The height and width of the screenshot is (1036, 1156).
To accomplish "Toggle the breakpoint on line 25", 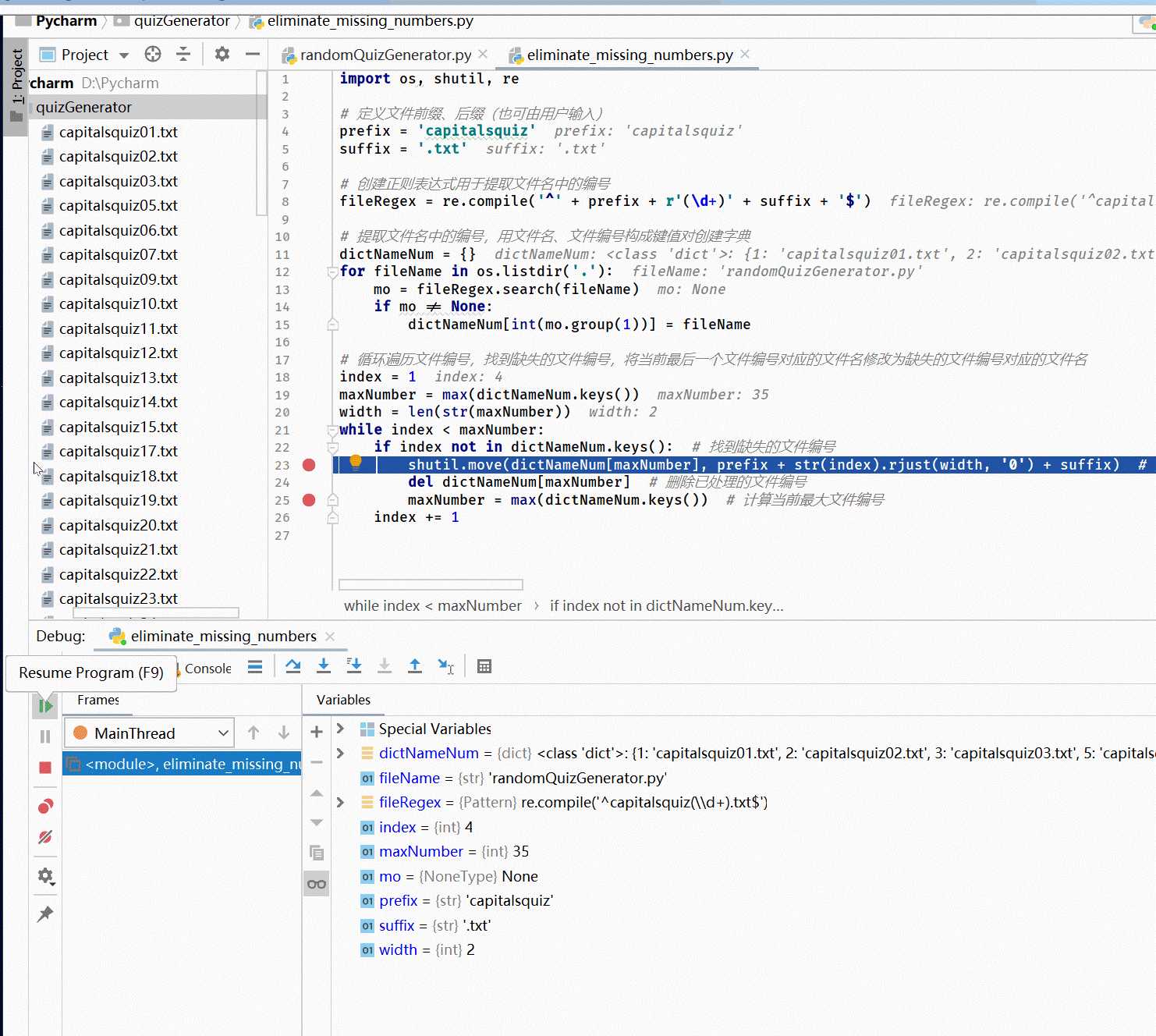I will 309,500.
